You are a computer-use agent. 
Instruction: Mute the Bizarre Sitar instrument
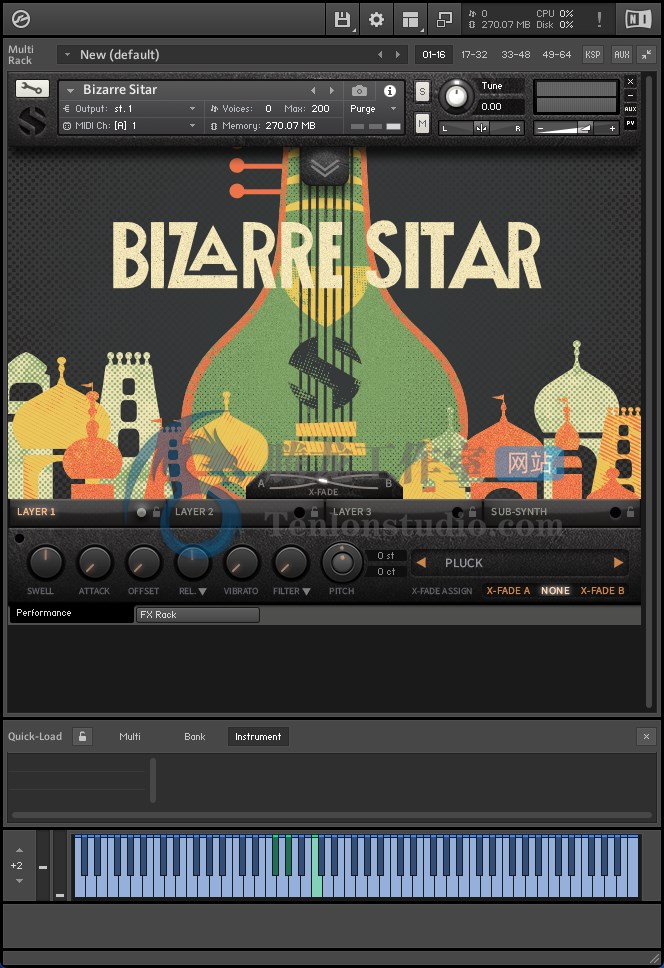[x=422, y=124]
